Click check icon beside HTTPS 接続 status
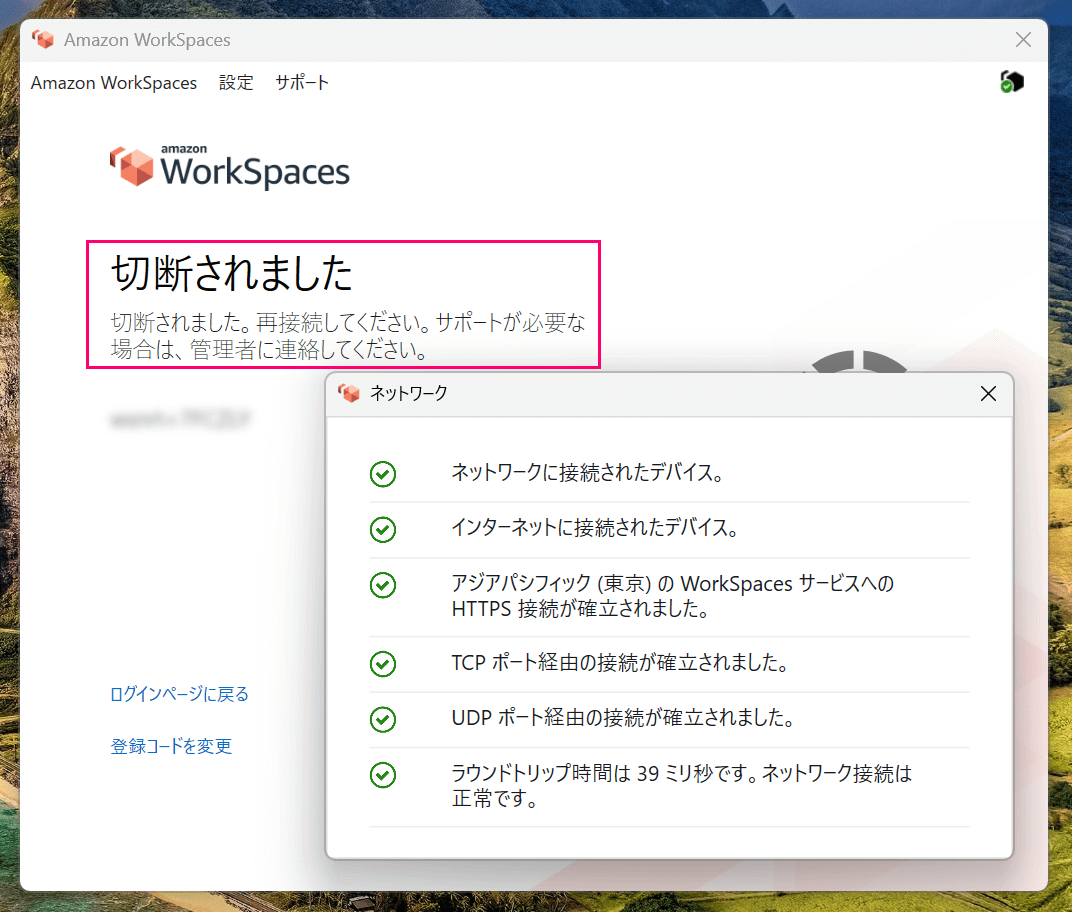 [383, 585]
